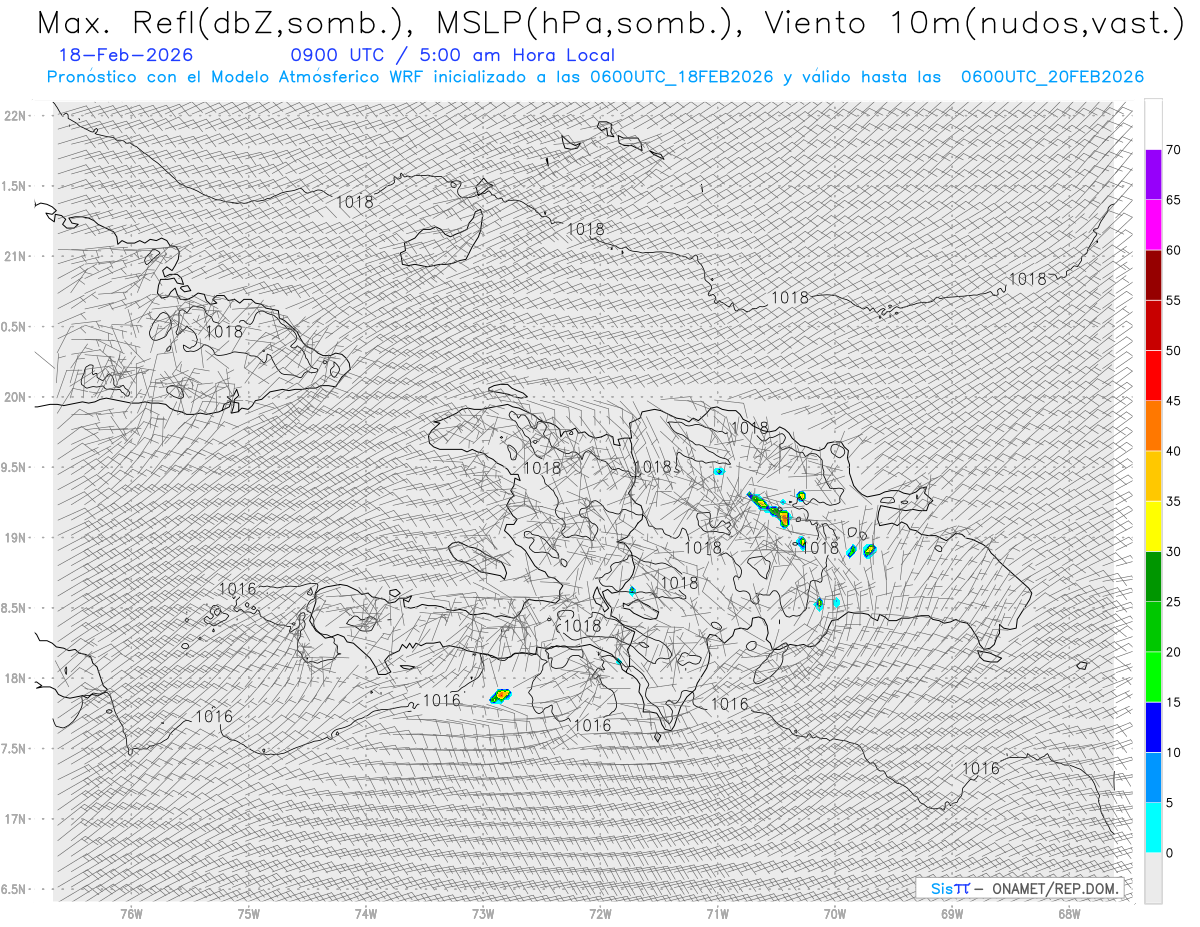Pick the yellow 30–35 dBZ colorbar segment
This screenshot has height=927, width=1200.
1153,527
